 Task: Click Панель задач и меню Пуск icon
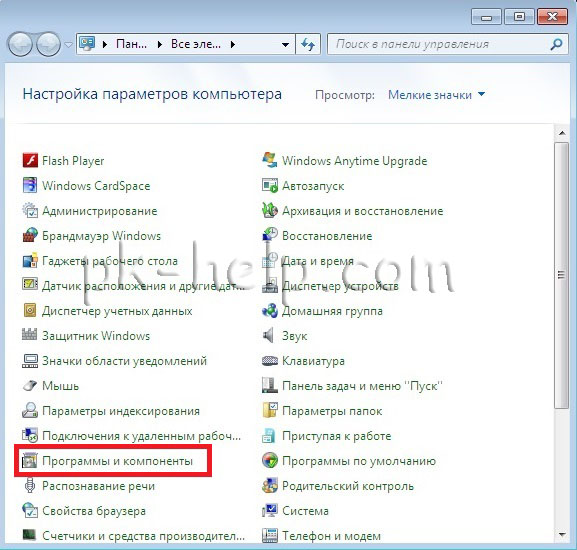point(270,386)
